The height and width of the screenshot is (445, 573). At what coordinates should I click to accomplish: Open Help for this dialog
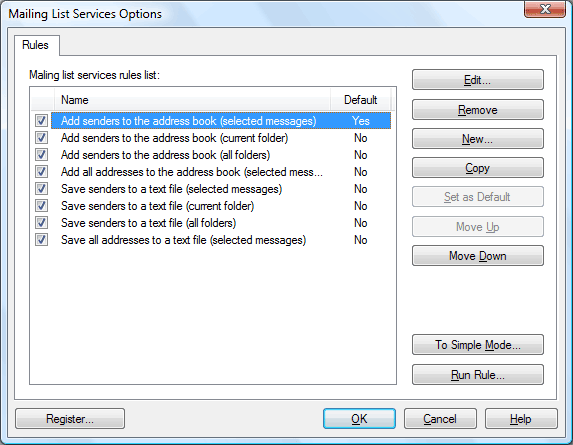521,419
